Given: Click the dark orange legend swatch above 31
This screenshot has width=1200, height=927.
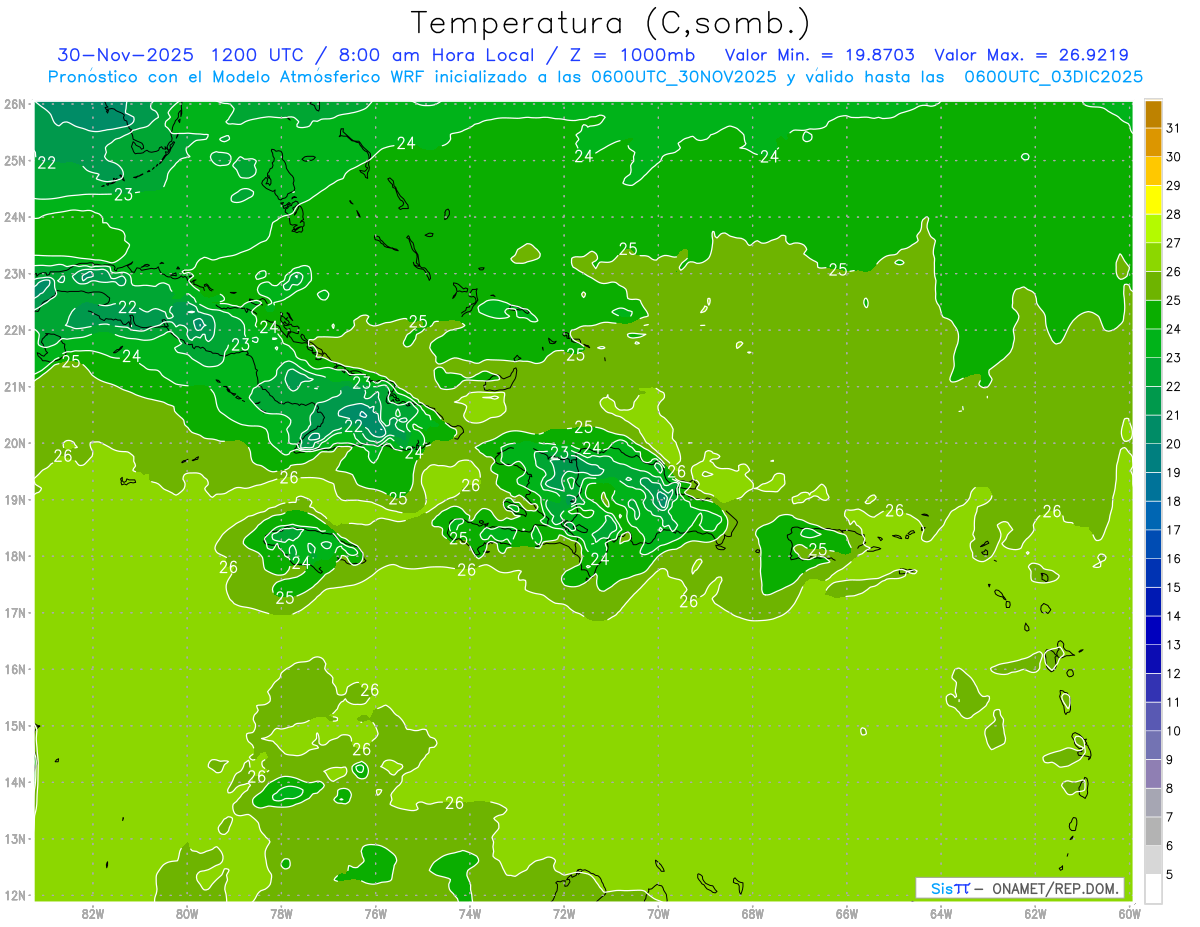Looking at the screenshot, I should click(1153, 114).
